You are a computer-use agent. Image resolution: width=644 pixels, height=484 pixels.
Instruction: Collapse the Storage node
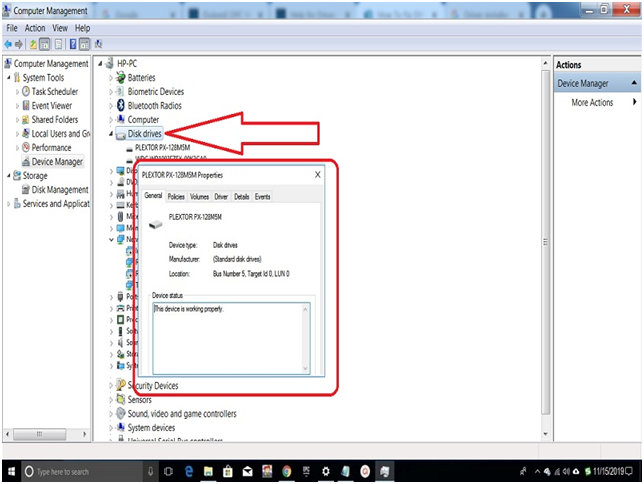point(9,175)
